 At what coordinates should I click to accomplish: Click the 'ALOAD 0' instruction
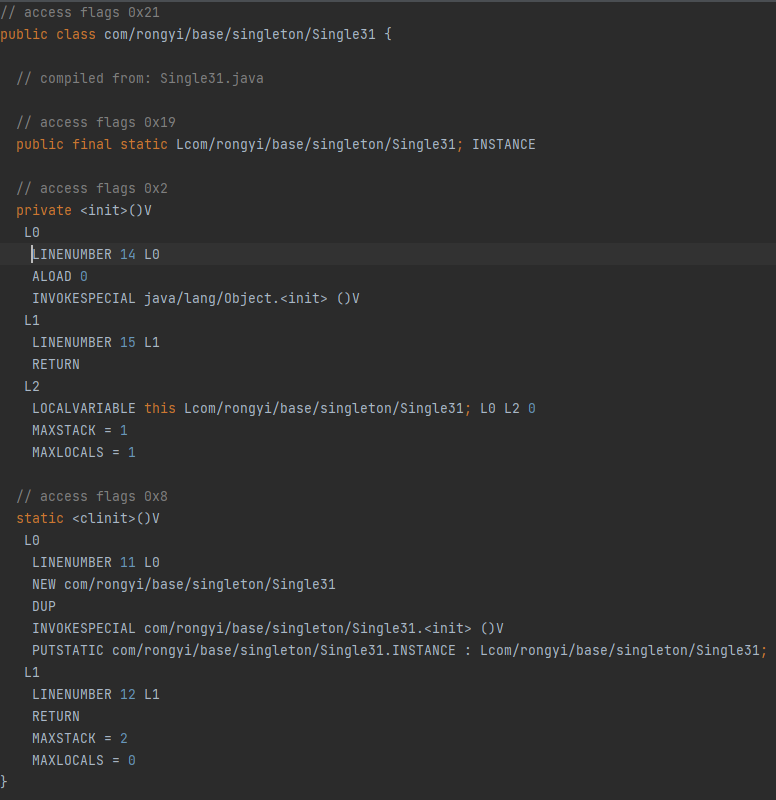[60, 276]
